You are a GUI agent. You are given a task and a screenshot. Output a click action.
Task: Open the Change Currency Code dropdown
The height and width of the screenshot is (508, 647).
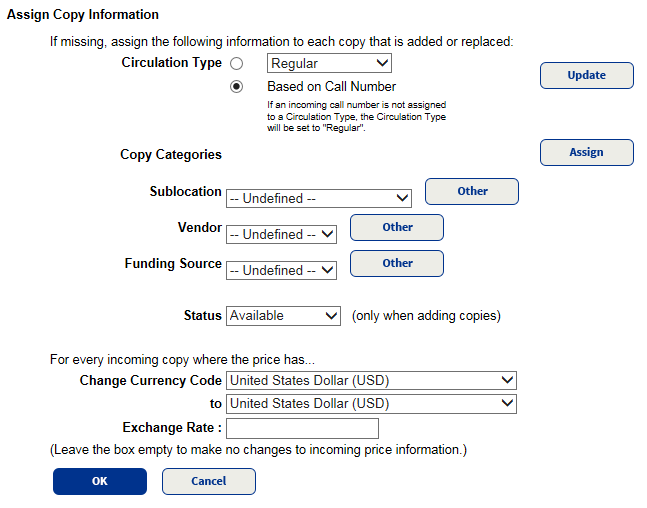(371, 380)
